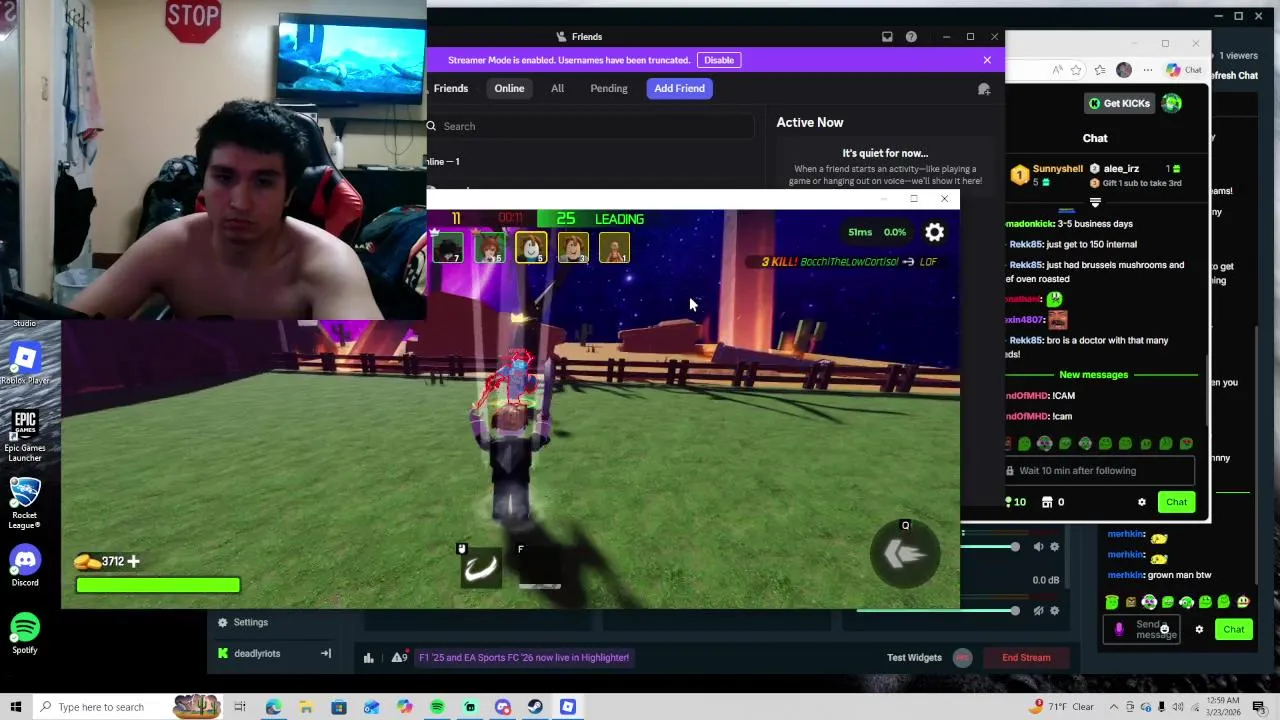Screen dimensions: 1280x720
Task: Click the KICKs balance icon showing 10
Action: pos(1009,502)
